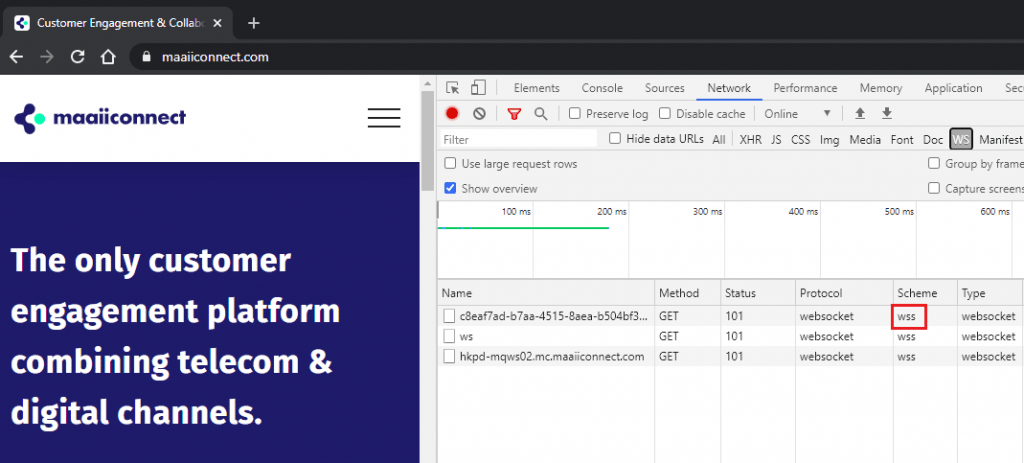
Task: Click the maaiiconnect logo
Action: 100,118
